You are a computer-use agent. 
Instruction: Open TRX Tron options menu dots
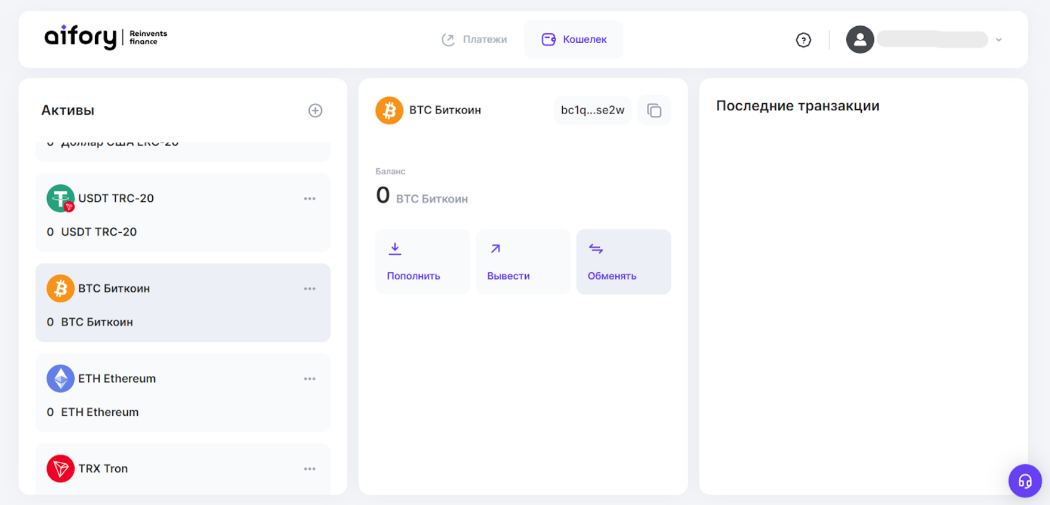coord(309,469)
